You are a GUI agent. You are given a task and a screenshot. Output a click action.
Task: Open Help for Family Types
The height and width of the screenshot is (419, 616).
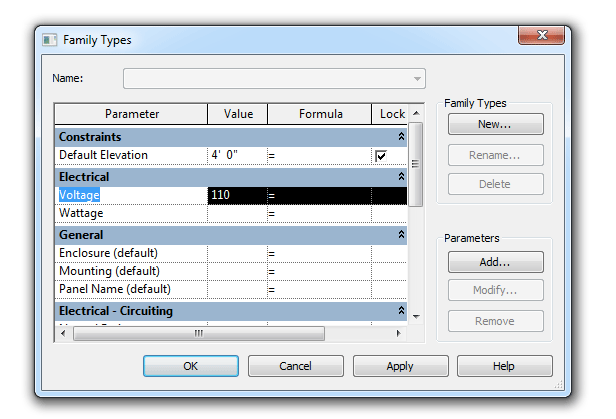505,366
